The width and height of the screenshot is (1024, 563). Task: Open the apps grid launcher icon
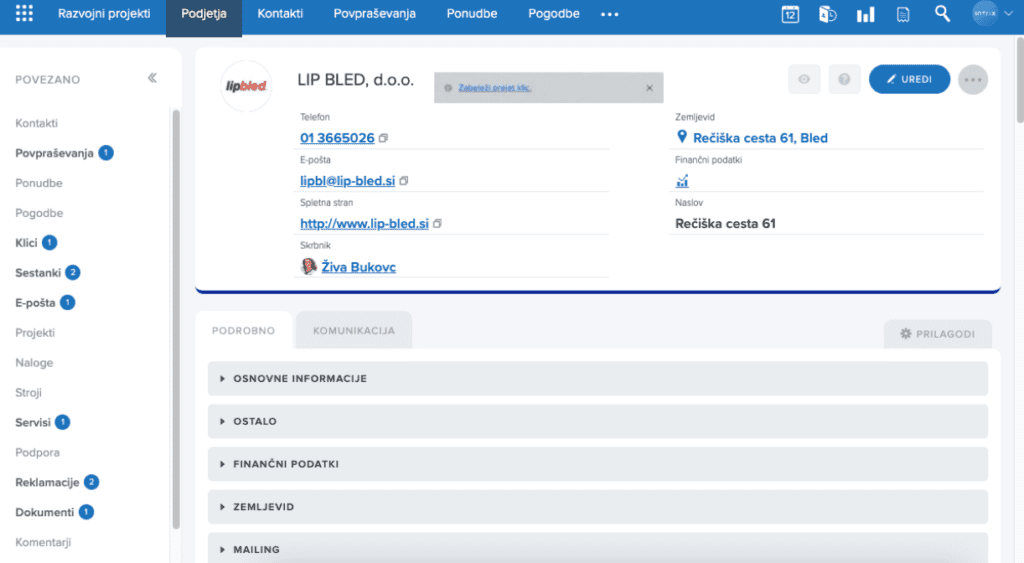pyautogui.click(x=24, y=14)
